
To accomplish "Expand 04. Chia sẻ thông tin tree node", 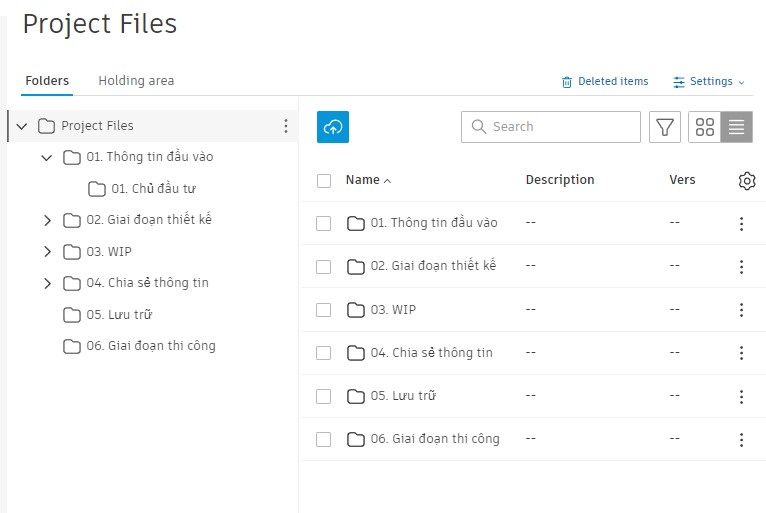I will (47, 283).
